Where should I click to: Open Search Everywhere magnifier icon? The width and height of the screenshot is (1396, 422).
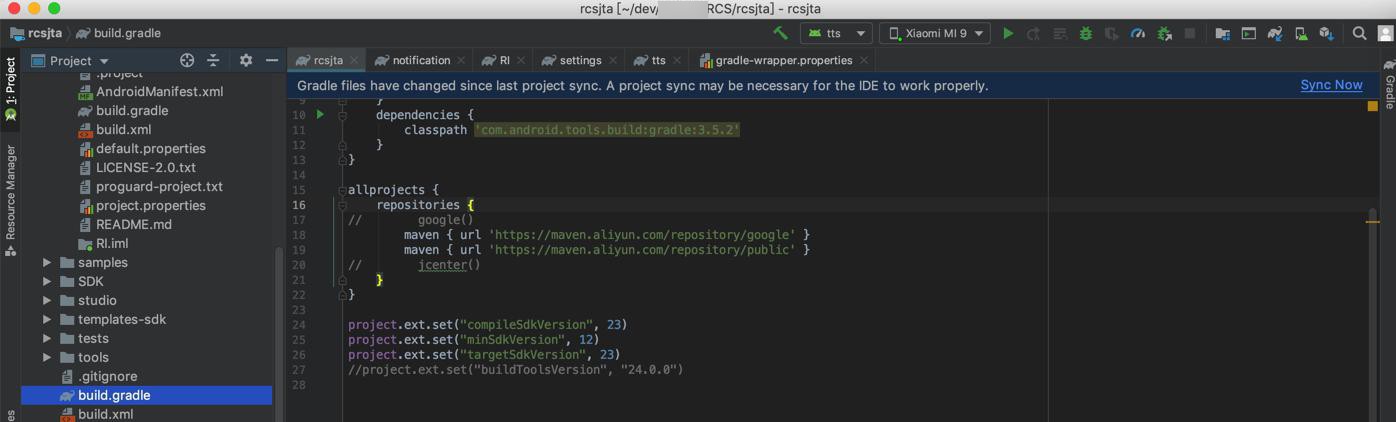click(x=1360, y=33)
